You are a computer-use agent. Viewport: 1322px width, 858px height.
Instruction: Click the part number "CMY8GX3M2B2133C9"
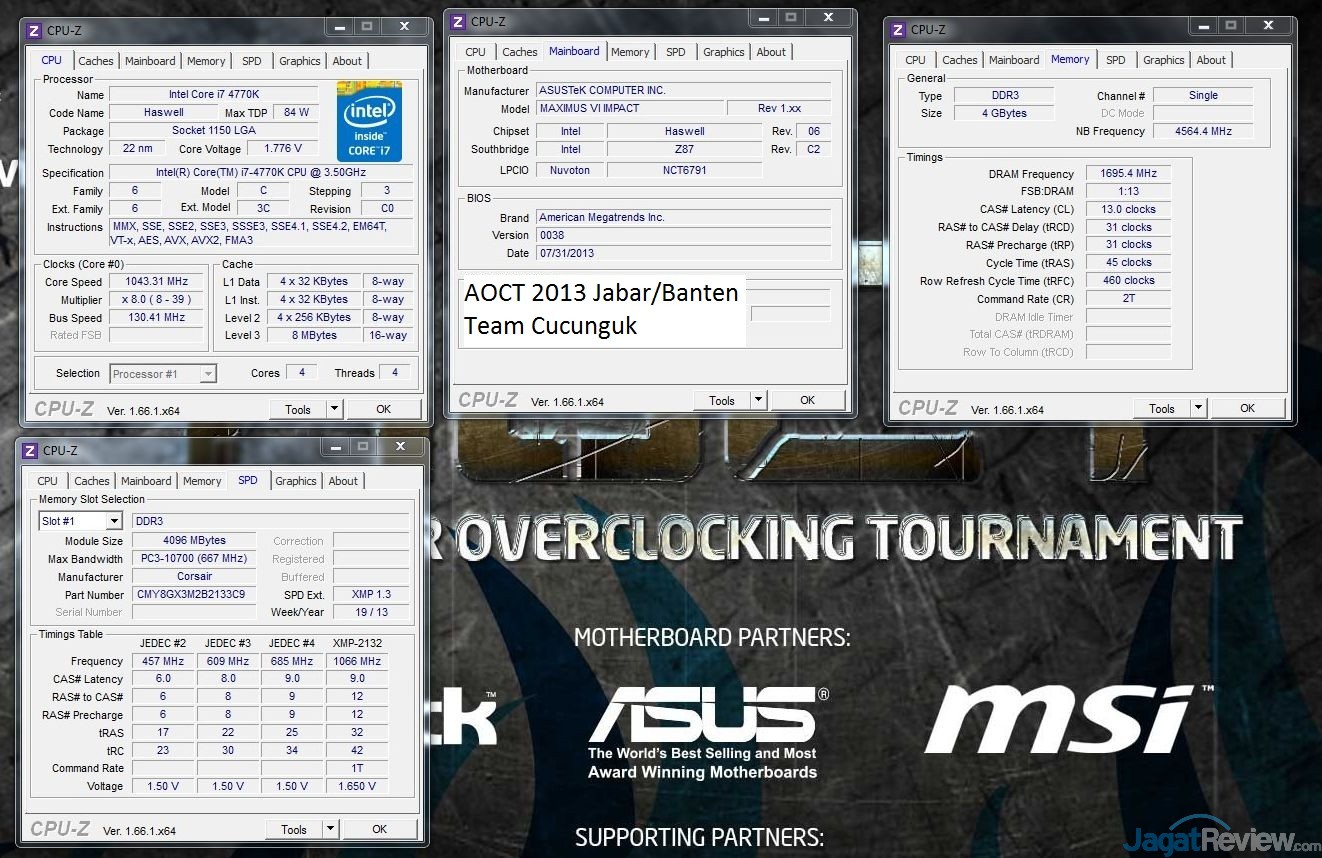click(194, 595)
